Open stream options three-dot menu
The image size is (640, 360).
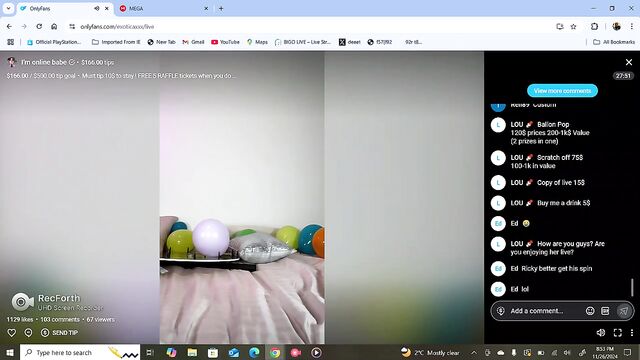tap(632, 333)
